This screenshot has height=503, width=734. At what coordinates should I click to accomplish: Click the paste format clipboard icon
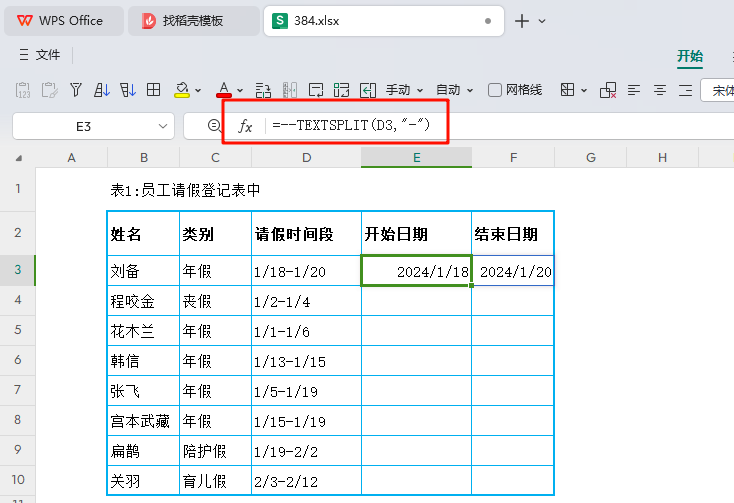(x=49, y=89)
